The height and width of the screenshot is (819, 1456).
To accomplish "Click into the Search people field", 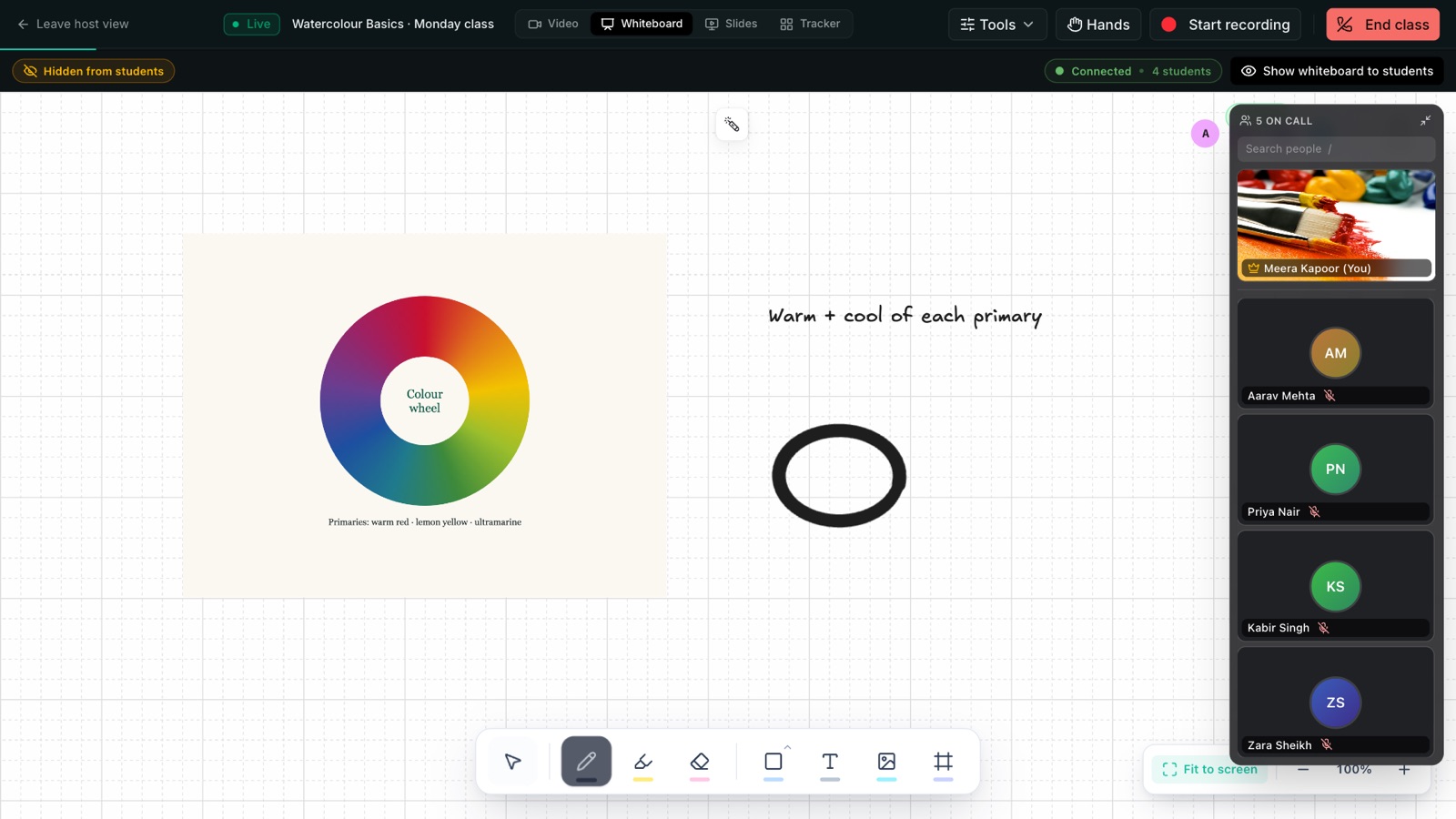I will 1336,149.
